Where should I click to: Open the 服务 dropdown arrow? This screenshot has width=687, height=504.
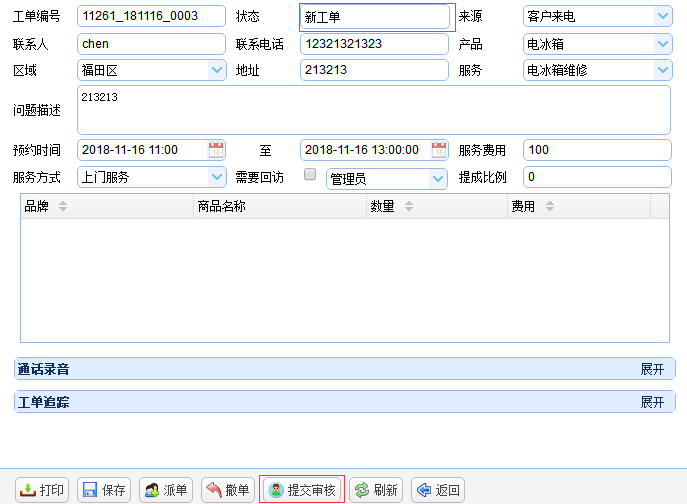[663, 70]
